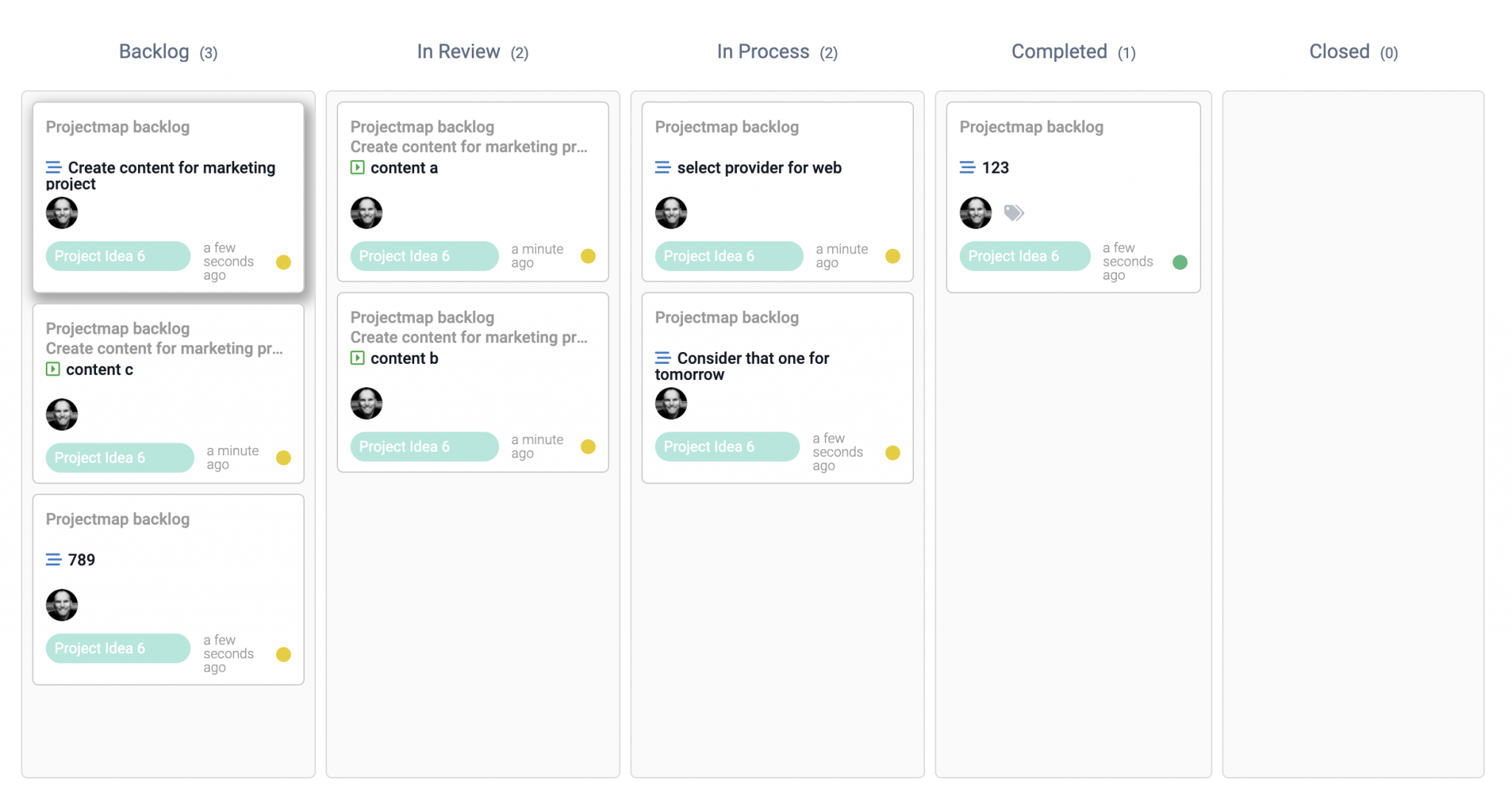Select the Closed column header
Viewport: 1512px width, 808px height.
pyautogui.click(x=1353, y=52)
